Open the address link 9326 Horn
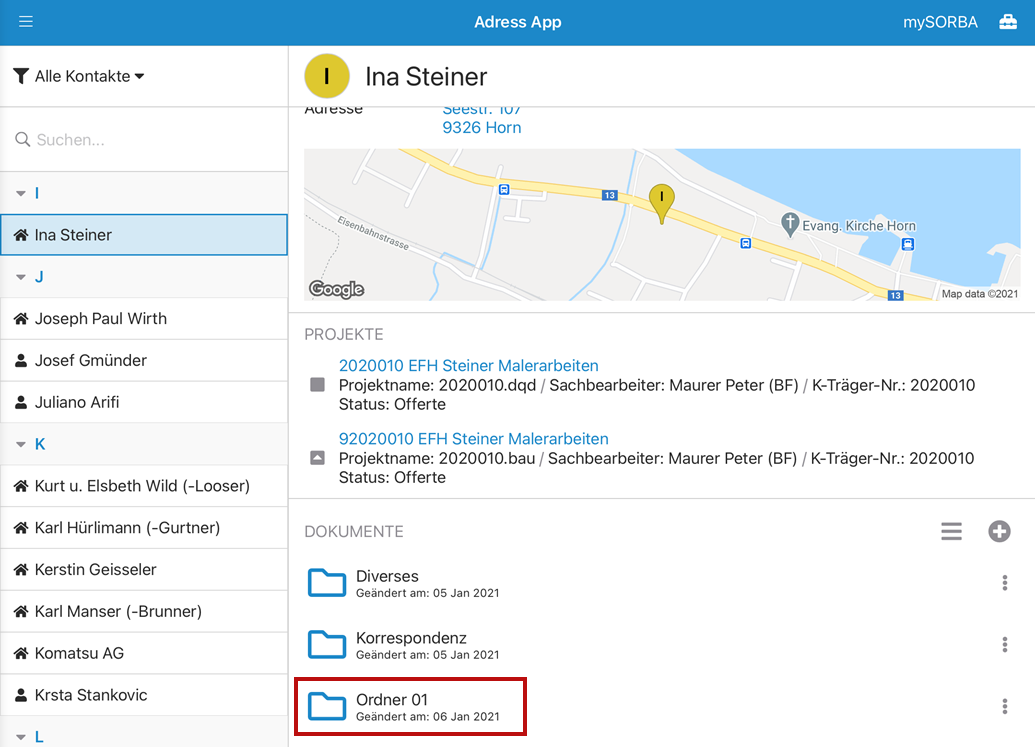Viewport: 1035px width, 747px height. point(482,127)
